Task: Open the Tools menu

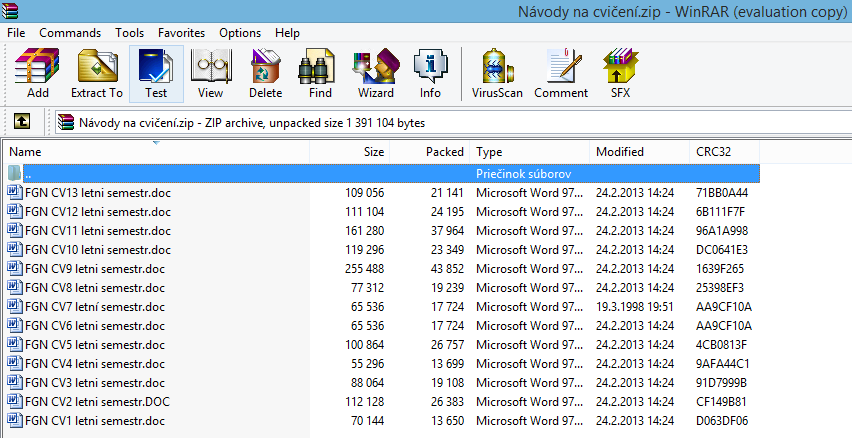Action: pos(129,33)
